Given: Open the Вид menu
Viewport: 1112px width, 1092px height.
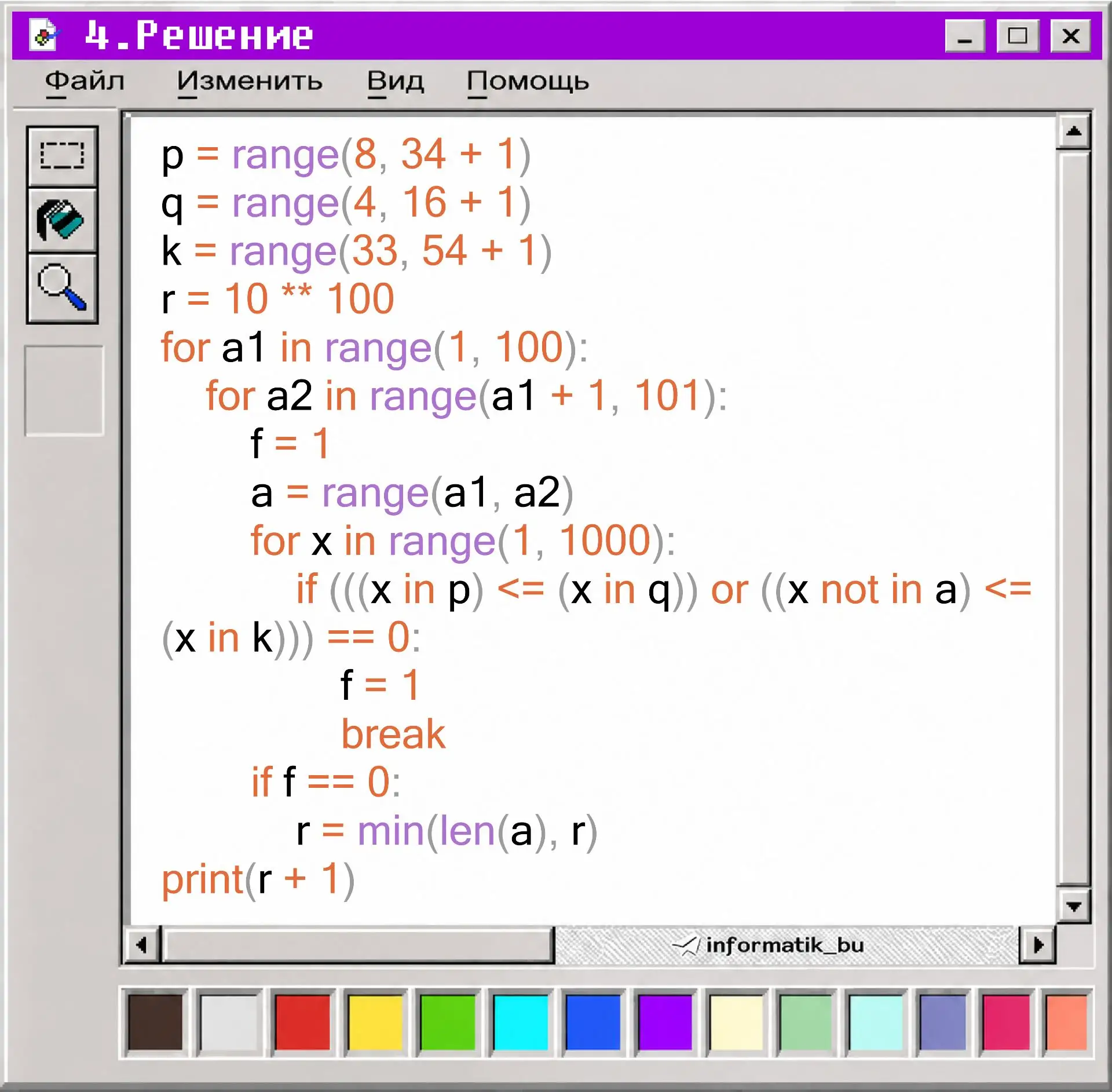Looking at the screenshot, I should tap(396, 82).
